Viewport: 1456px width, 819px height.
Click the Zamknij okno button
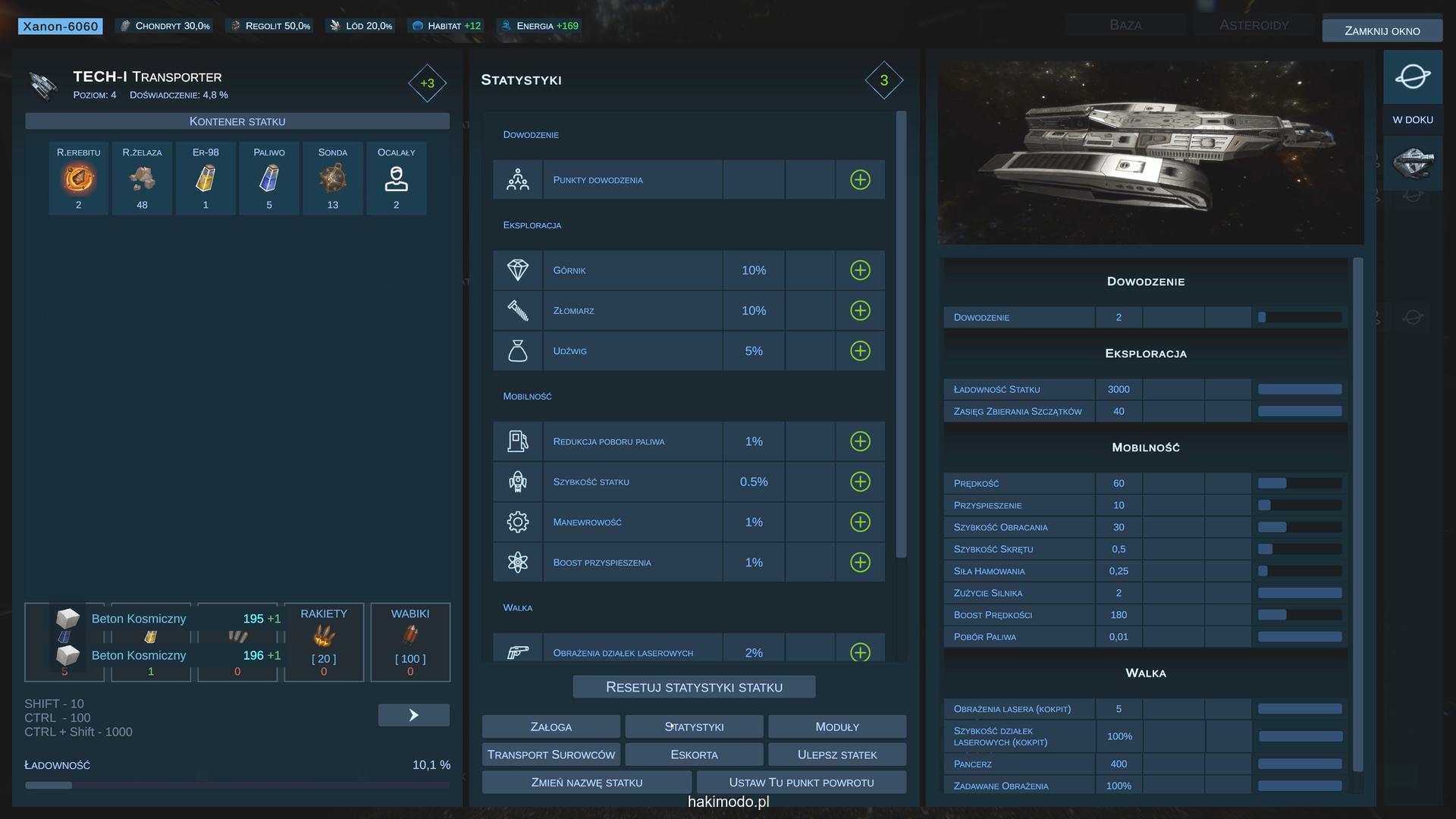click(1382, 31)
